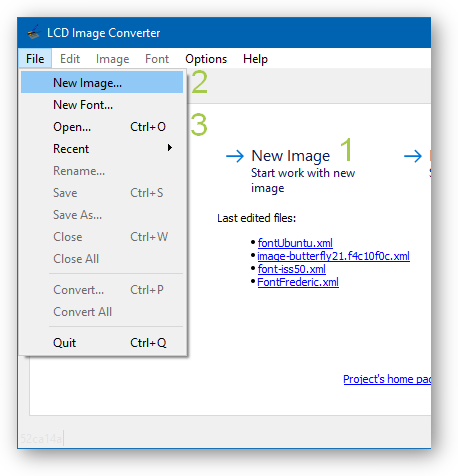Open the Help menu
This screenshot has height=476, width=458.
click(255, 59)
